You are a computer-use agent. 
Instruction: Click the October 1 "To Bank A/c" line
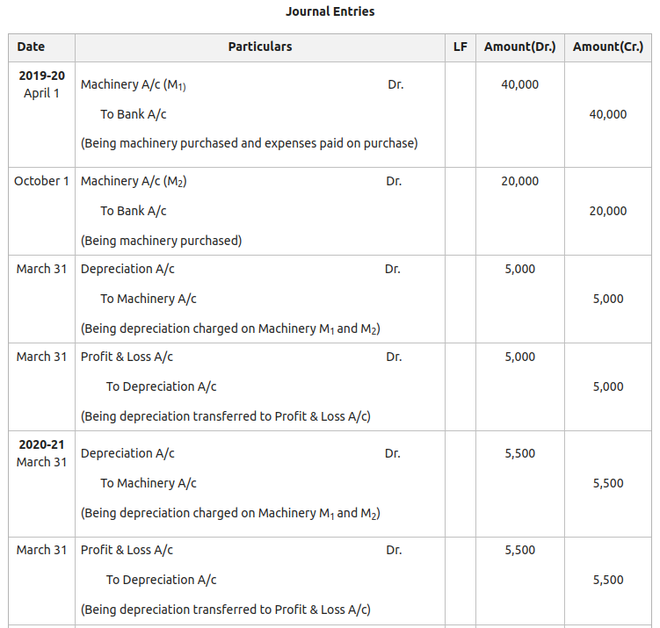click(x=133, y=211)
